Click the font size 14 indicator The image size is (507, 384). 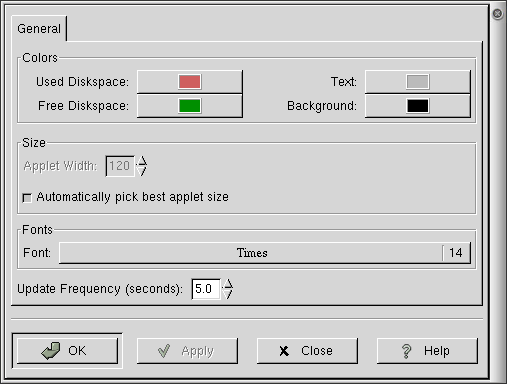(x=456, y=253)
